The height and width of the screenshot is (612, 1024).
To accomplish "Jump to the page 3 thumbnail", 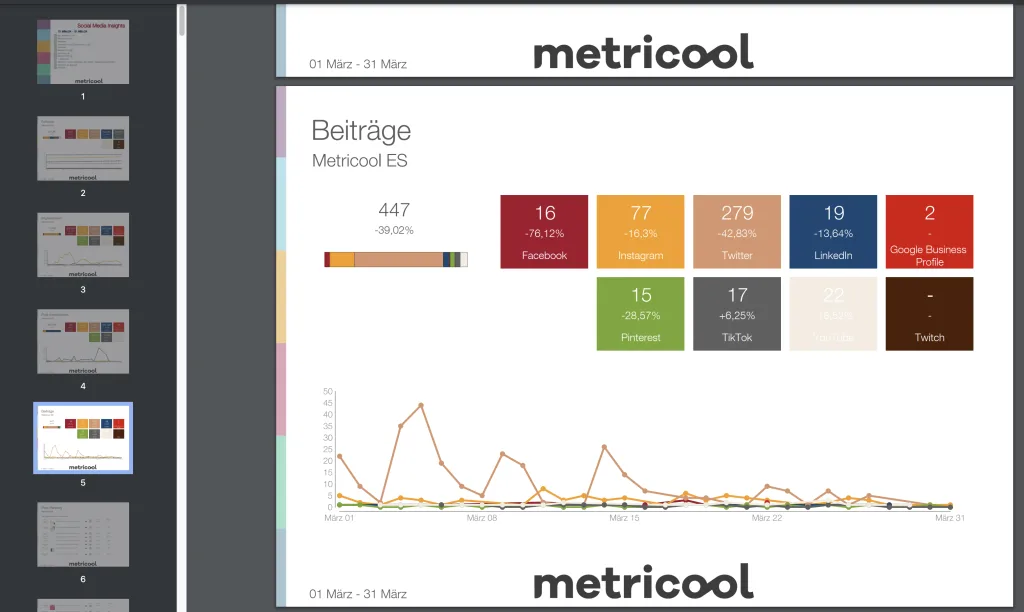I will click(83, 245).
